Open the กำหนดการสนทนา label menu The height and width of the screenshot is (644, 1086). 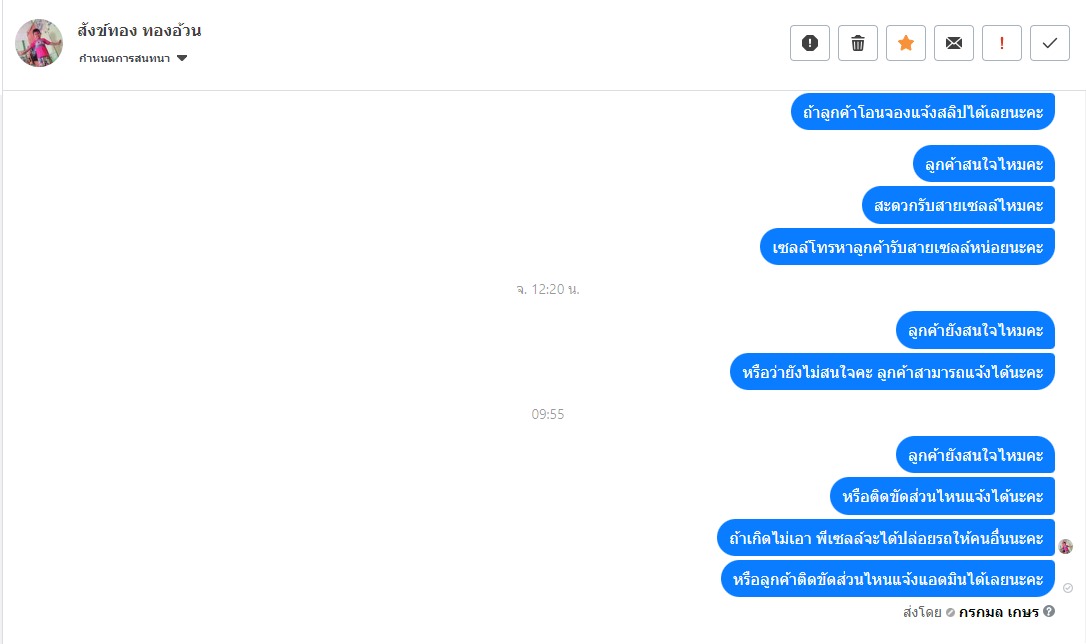tap(125, 58)
